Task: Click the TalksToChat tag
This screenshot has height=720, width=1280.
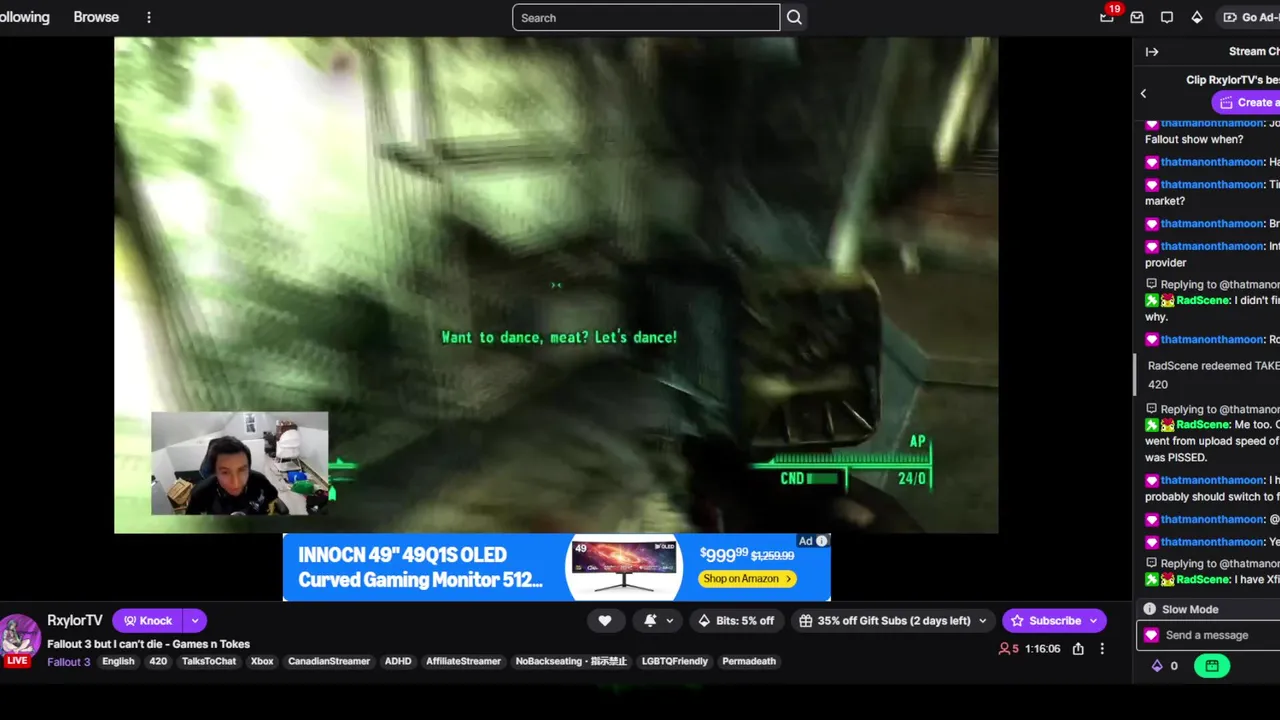Action: [209, 662]
